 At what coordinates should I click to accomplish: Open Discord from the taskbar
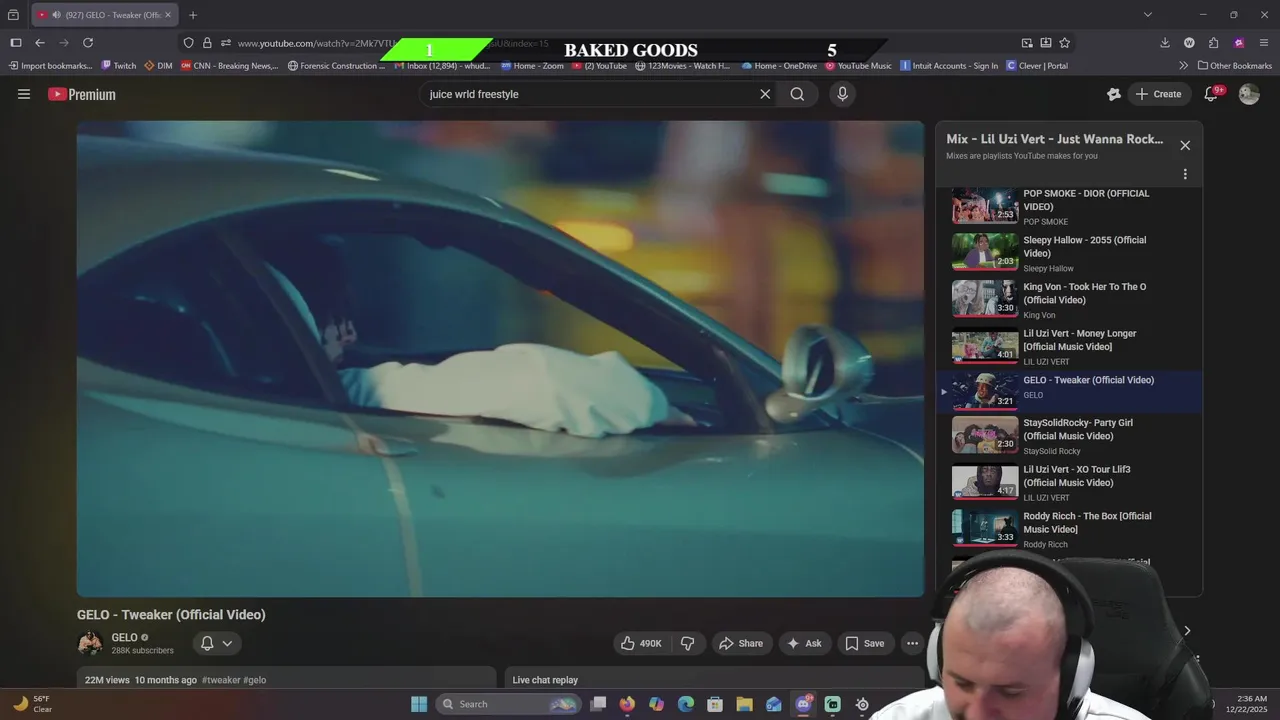click(803, 704)
